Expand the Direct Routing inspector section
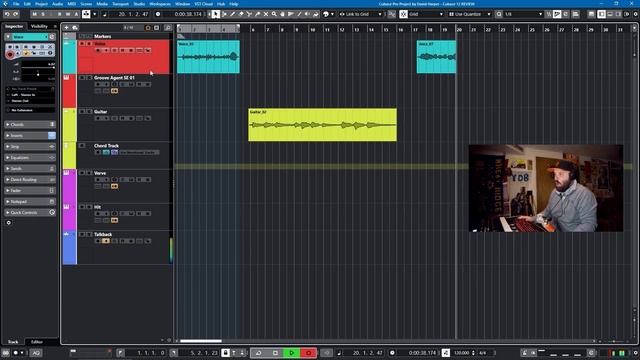The width and height of the screenshot is (640, 360). (30, 180)
